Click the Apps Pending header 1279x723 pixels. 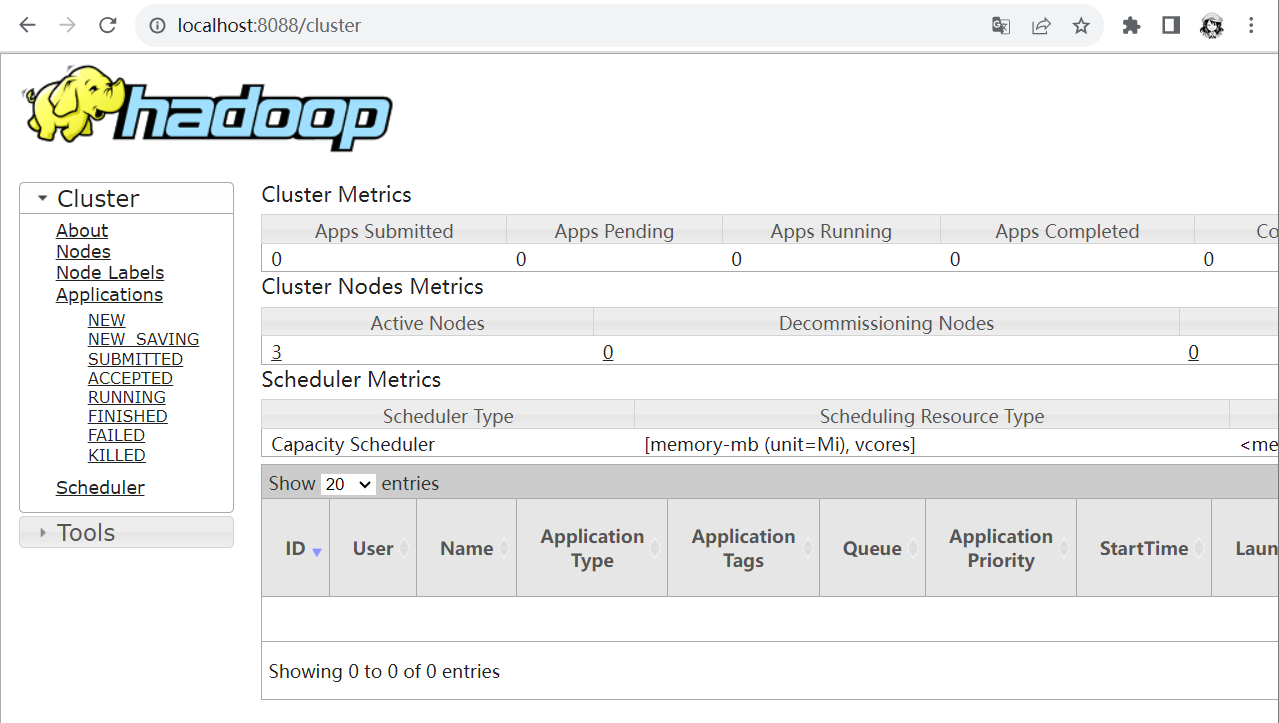[x=614, y=231]
